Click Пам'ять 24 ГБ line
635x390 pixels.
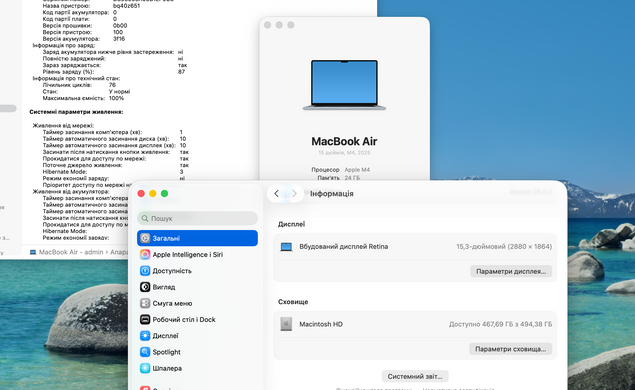click(339, 178)
